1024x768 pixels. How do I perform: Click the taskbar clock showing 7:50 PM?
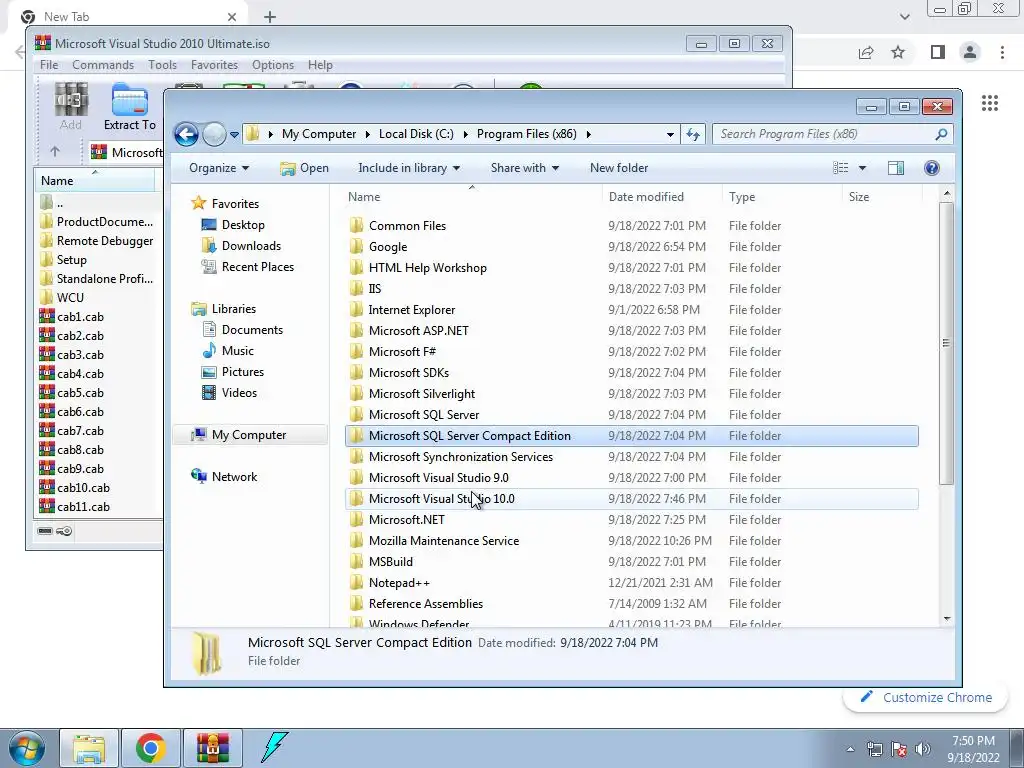point(973,748)
